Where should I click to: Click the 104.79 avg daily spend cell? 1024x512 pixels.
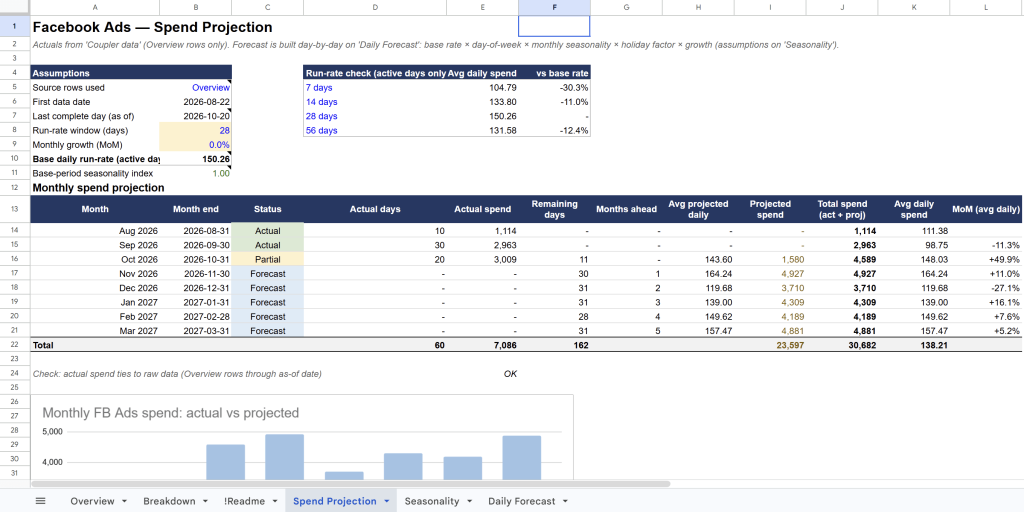pos(483,87)
